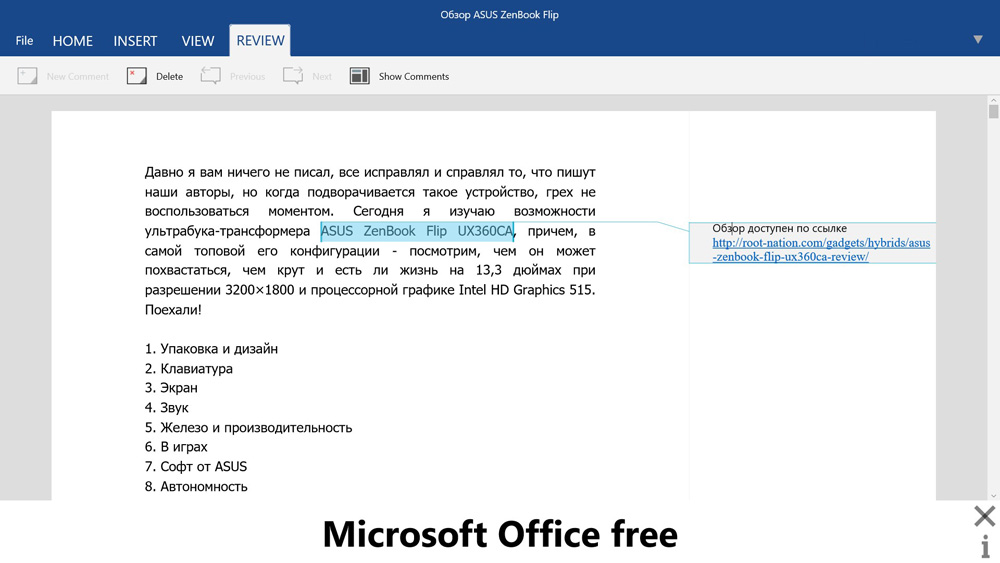Click the Next comment icon
Screen dimensions: 1000x563
(x=293, y=76)
